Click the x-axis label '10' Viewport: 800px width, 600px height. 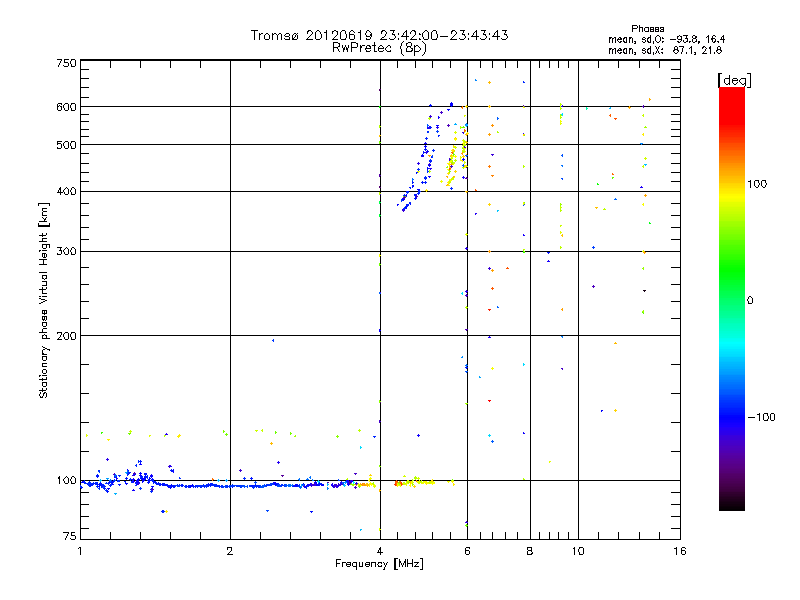click(x=578, y=551)
